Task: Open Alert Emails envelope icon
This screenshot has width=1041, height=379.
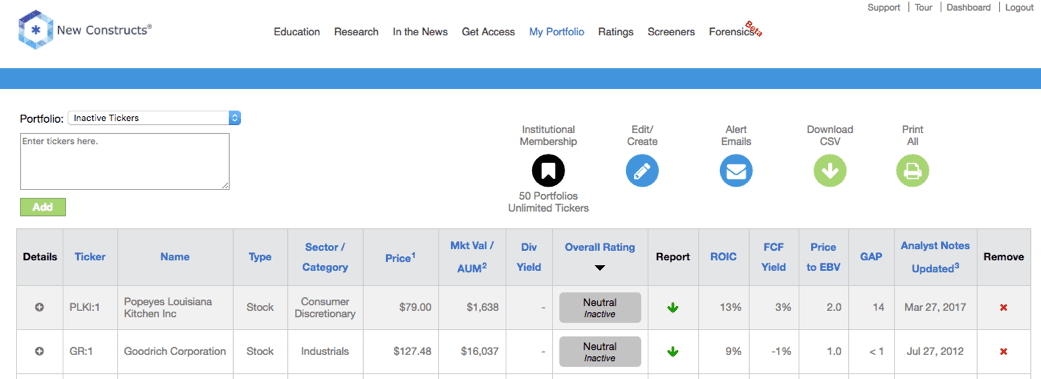Action: [736, 172]
